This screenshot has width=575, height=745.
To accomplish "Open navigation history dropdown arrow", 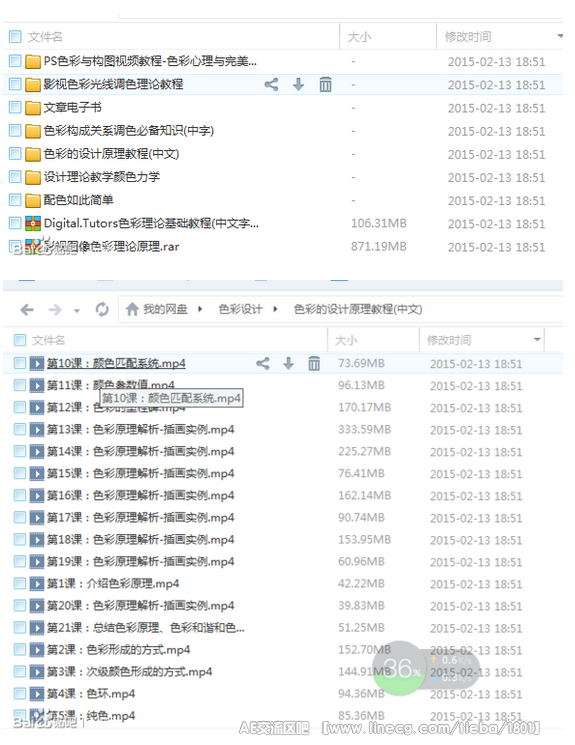I will point(77,311).
